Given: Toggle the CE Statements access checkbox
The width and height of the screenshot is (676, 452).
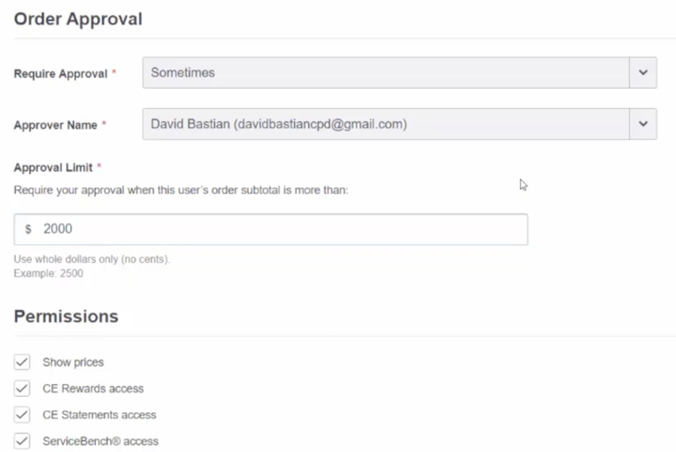Looking at the screenshot, I should [x=22, y=414].
